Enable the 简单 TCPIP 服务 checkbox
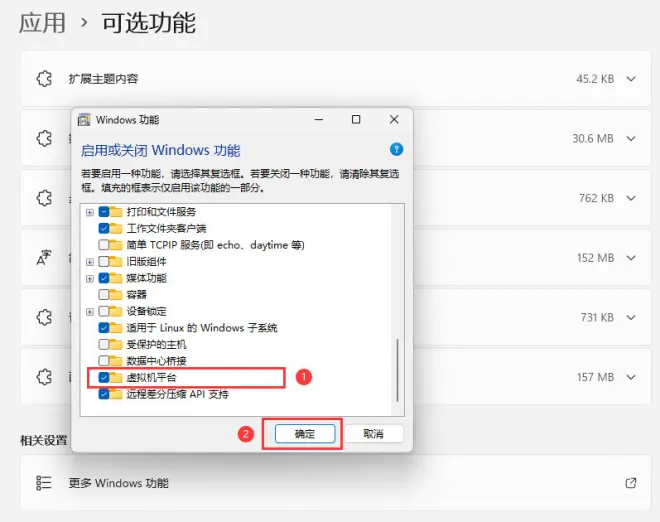660x522 pixels. pyautogui.click(x=104, y=245)
